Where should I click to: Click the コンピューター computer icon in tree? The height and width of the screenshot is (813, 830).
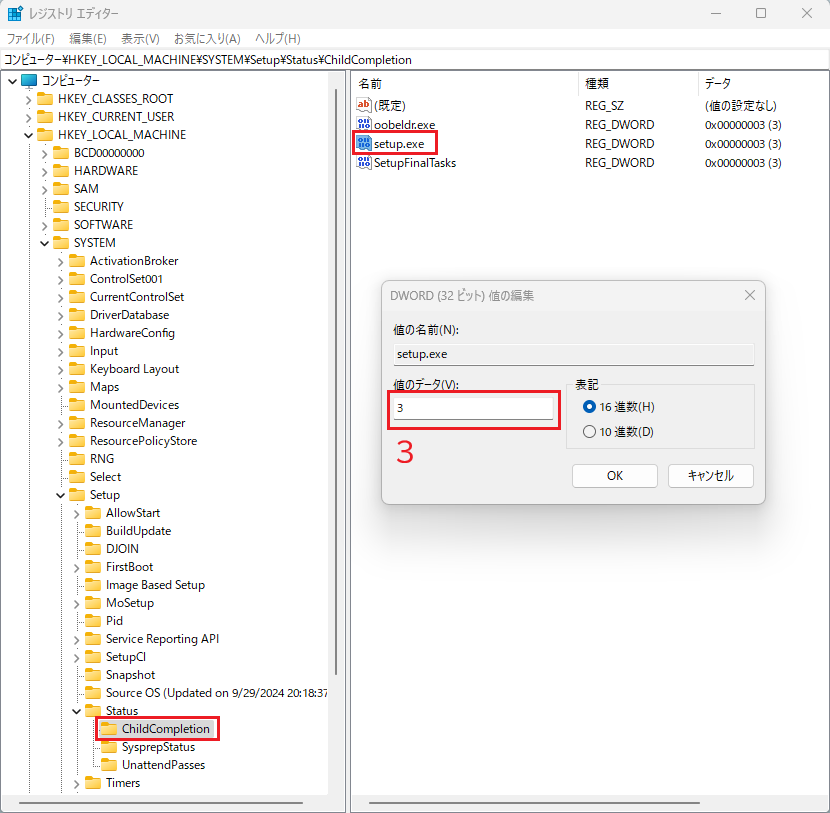[x=29, y=80]
